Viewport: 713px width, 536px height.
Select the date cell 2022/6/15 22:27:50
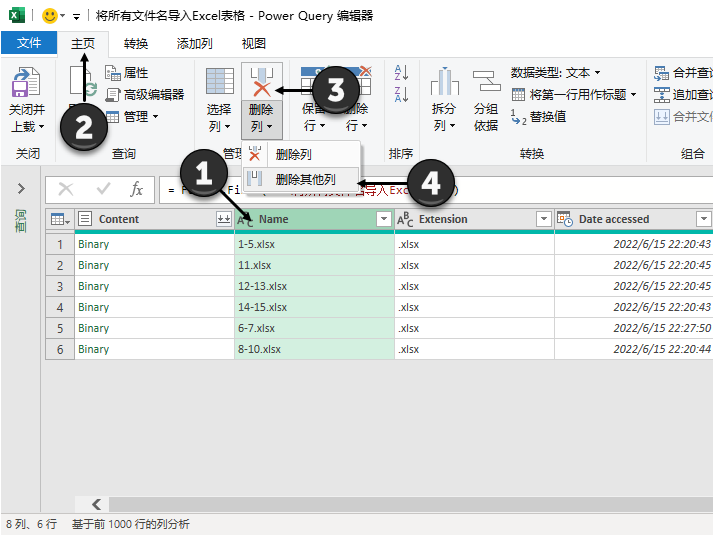(633, 328)
